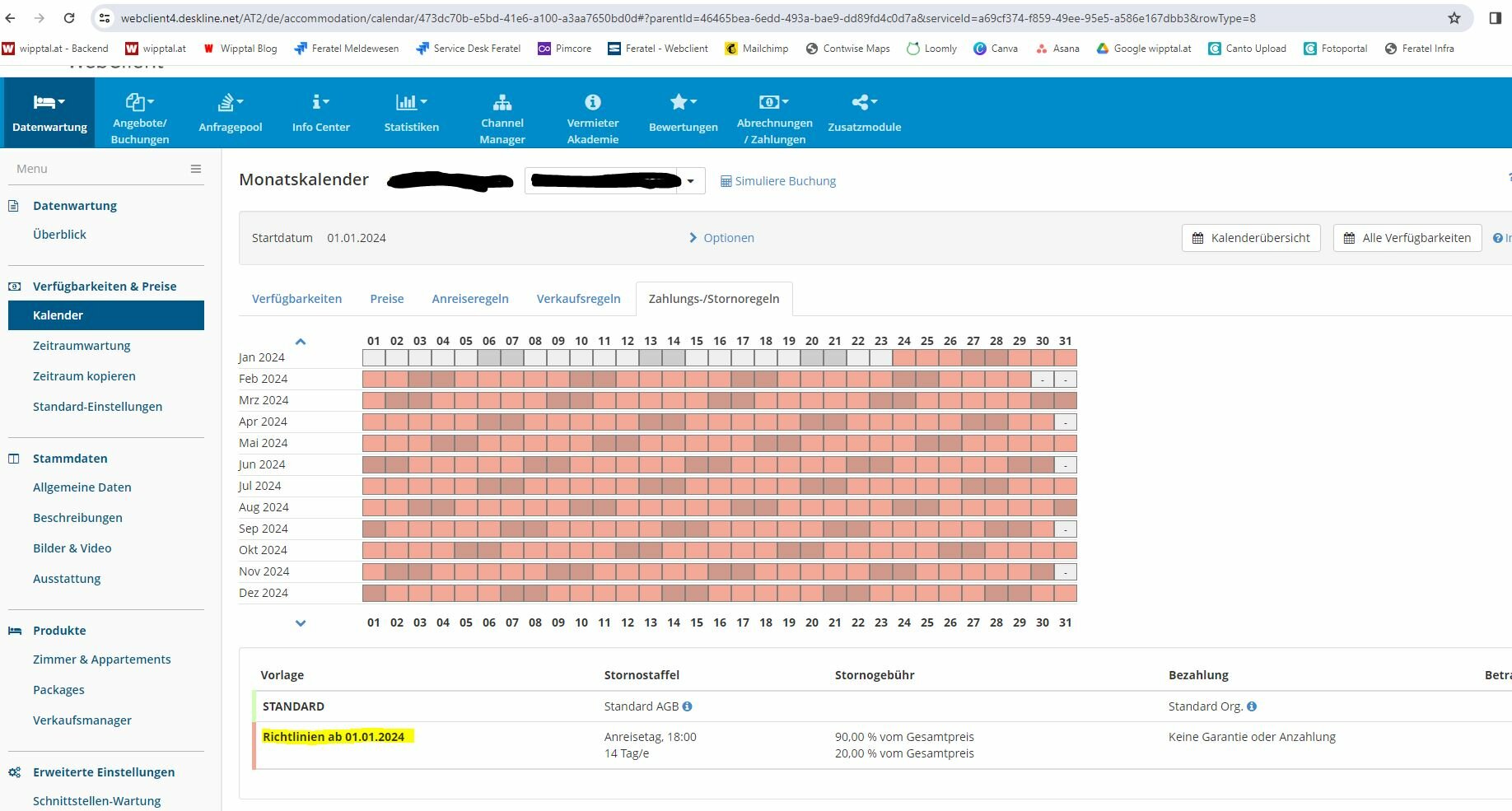Open Packages sidebar link
Image resolution: width=1512 pixels, height=811 pixels.
(x=58, y=690)
